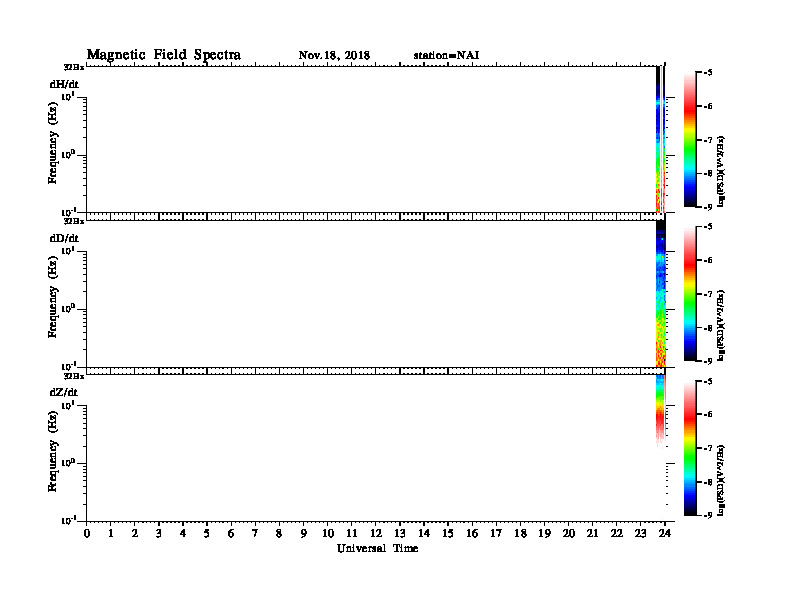Click the -7 value on the dD/dt color bar
This screenshot has width=792, height=612.
point(708,294)
